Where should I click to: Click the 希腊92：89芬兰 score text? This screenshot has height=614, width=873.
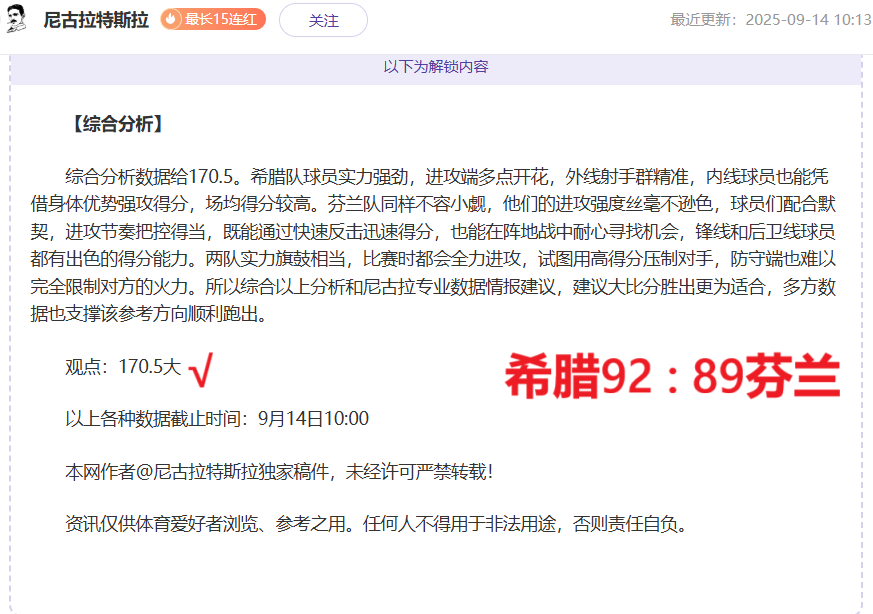pos(672,376)
